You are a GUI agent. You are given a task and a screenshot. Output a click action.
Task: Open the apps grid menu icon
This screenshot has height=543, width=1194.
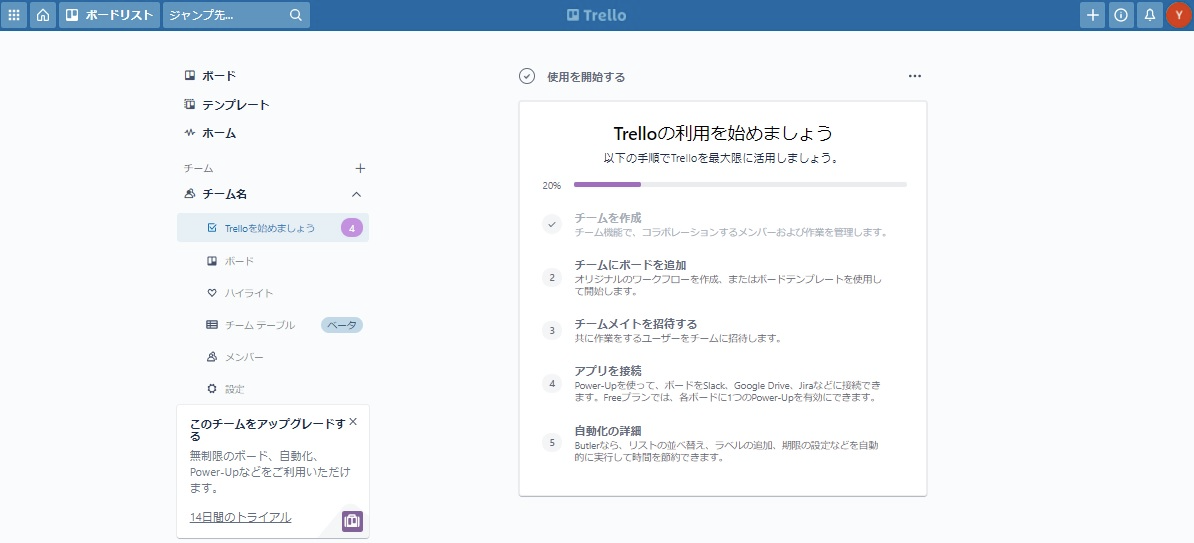point(14,15)
